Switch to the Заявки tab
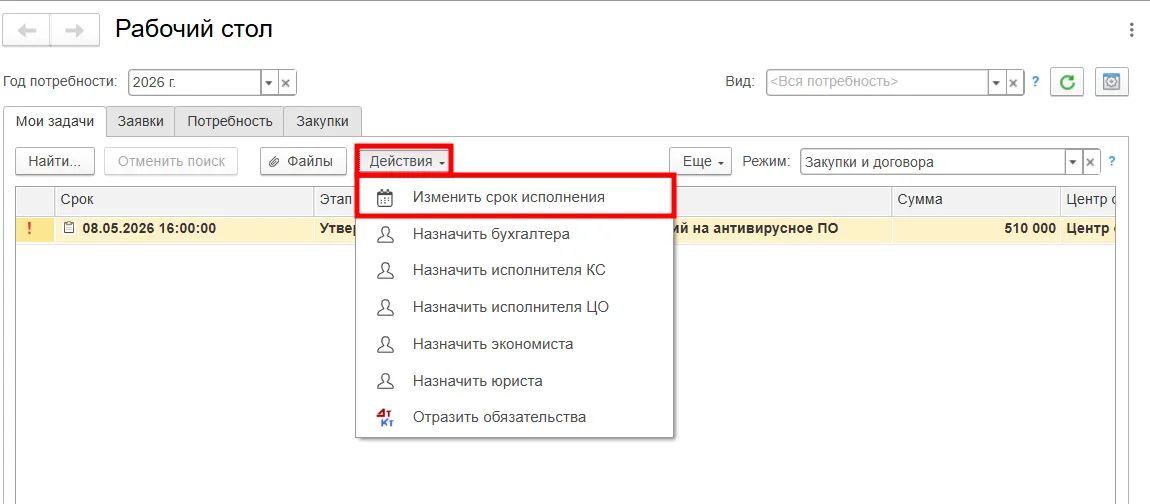The height and width of the screenshot is (504, 1150). [141, 122]
